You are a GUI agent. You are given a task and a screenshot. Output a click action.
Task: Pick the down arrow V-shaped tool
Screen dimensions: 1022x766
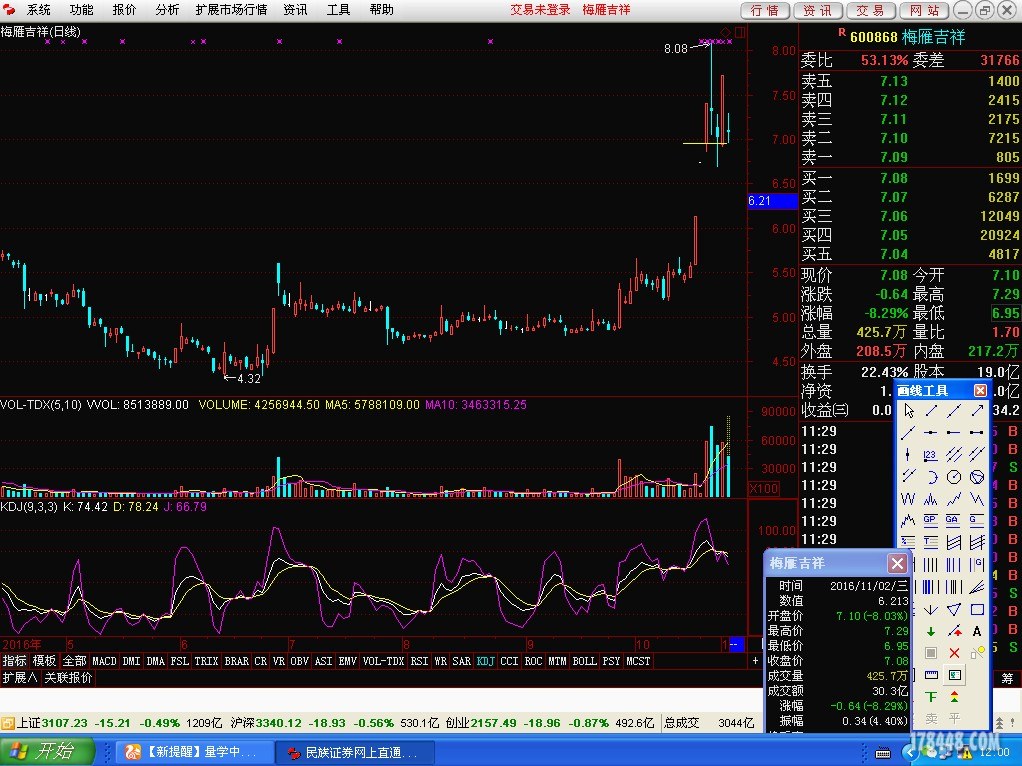[931, 610]
